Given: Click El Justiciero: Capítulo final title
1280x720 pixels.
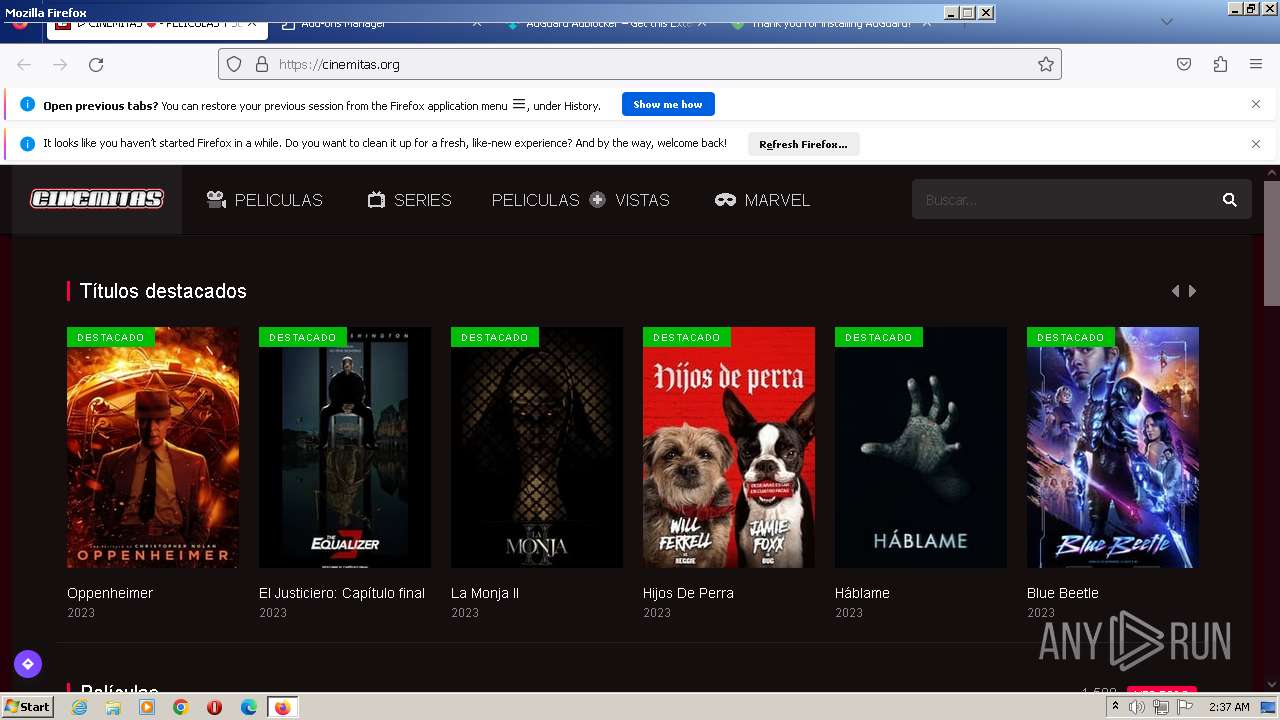Looking at the screenshot, I should click(342, 593).
